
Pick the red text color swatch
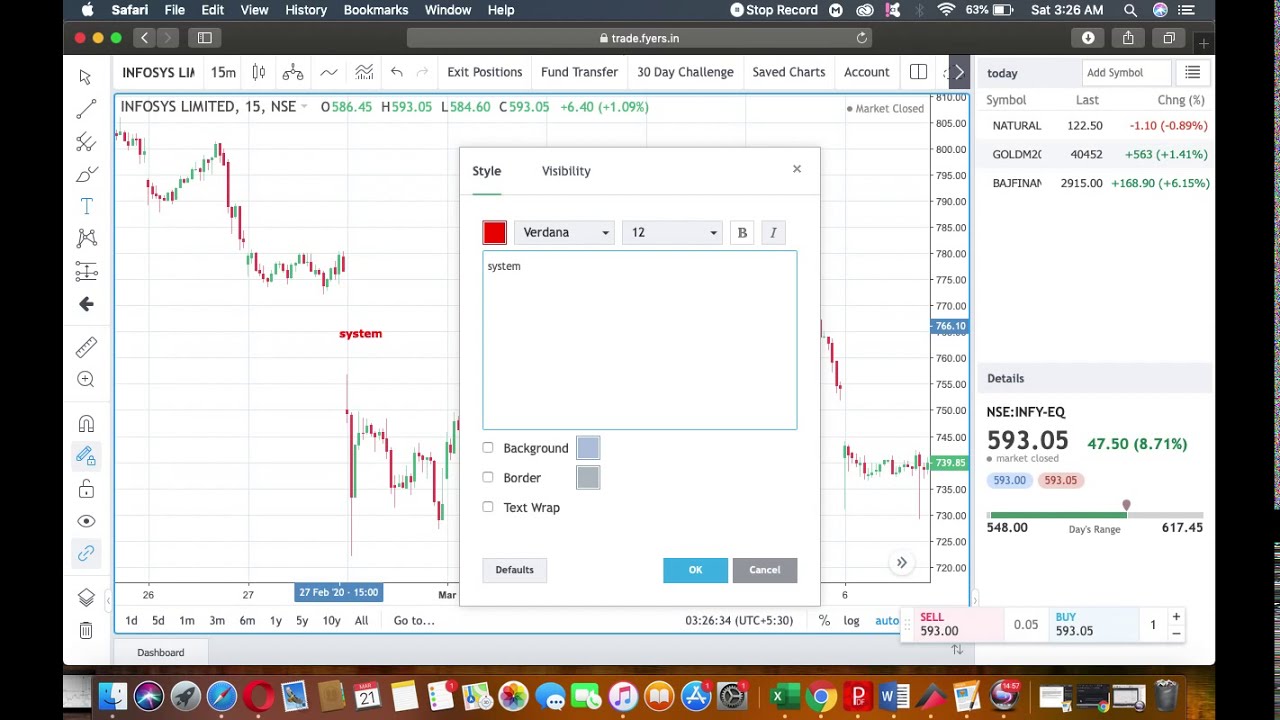click(x=495, y=233)
